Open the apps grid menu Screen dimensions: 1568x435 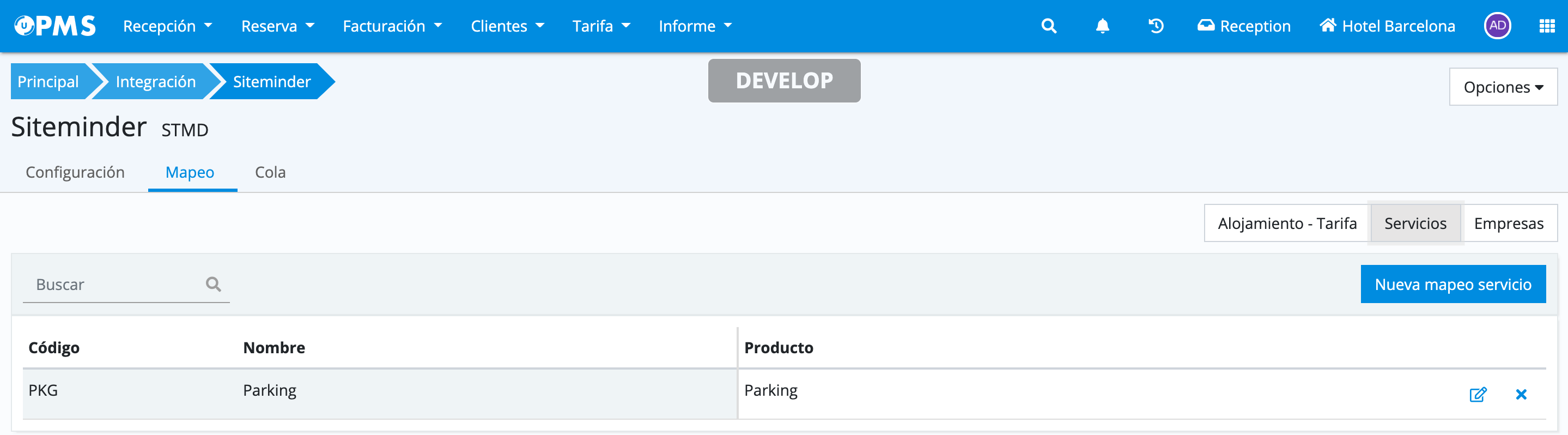[x=1546, y=26]
